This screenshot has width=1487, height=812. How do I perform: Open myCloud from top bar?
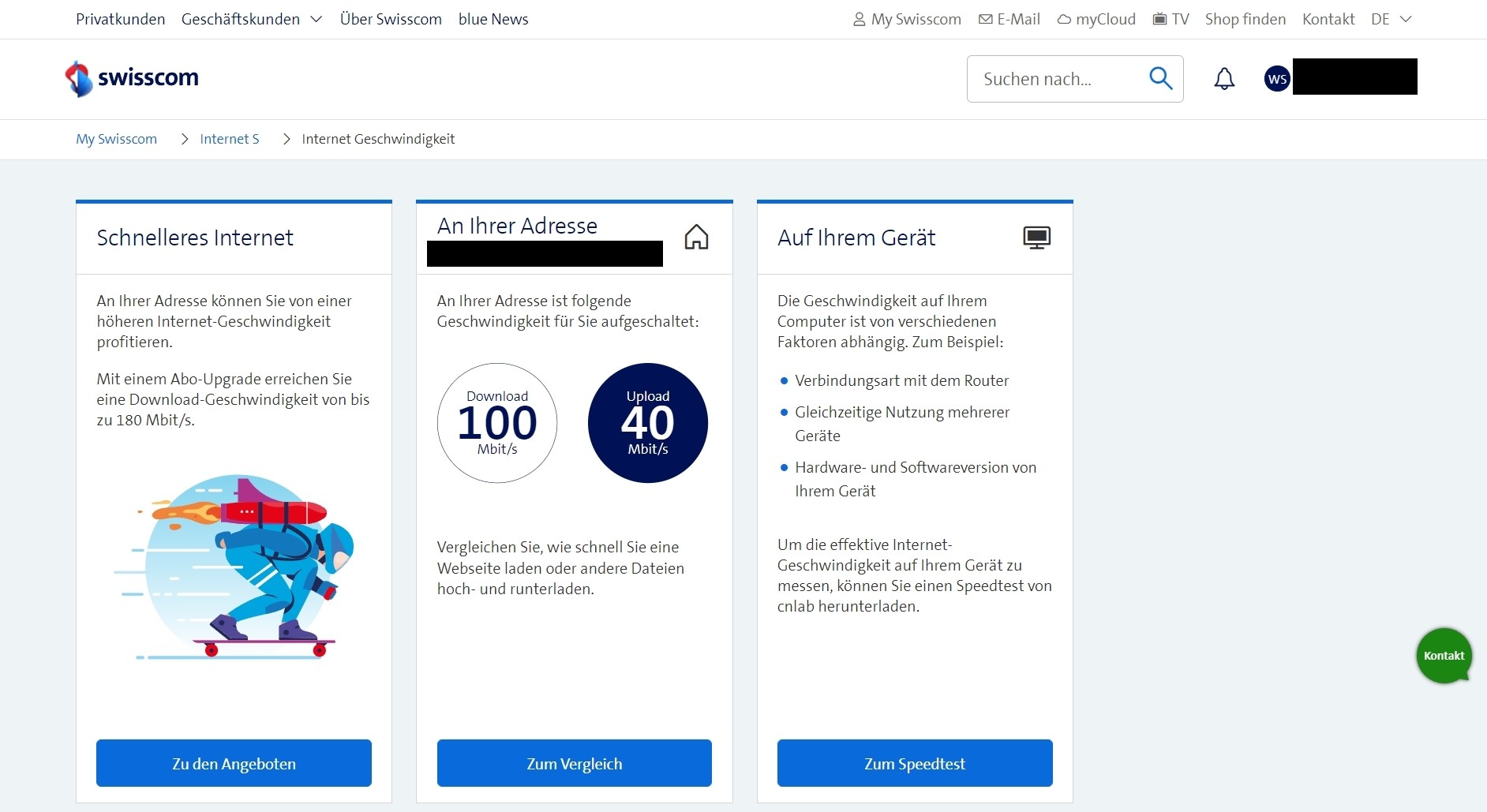[1096, 19]
